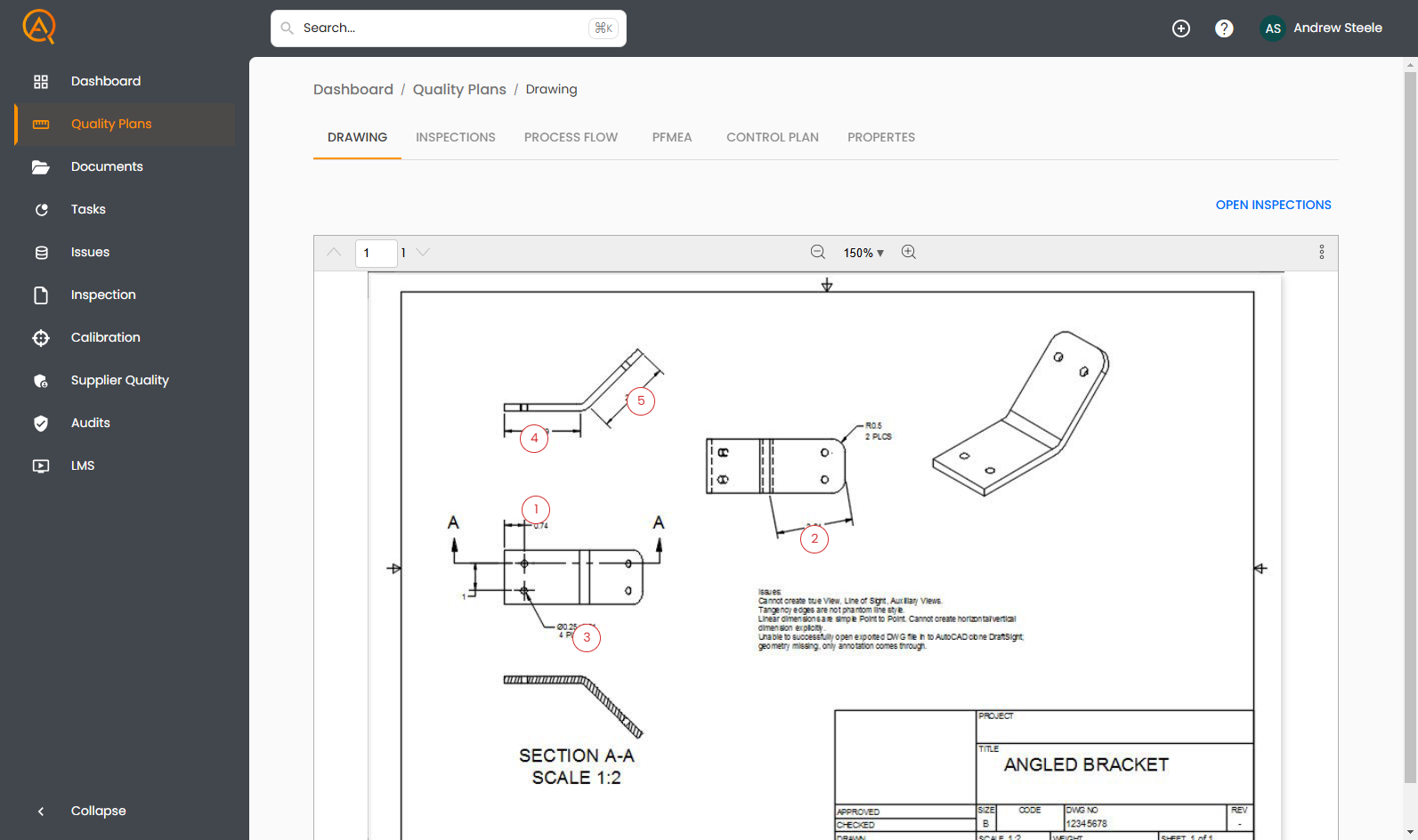Viewport: 1418px width, 840px height.
Task: Open Inspection in the sidebar
Action: [125, 295]
